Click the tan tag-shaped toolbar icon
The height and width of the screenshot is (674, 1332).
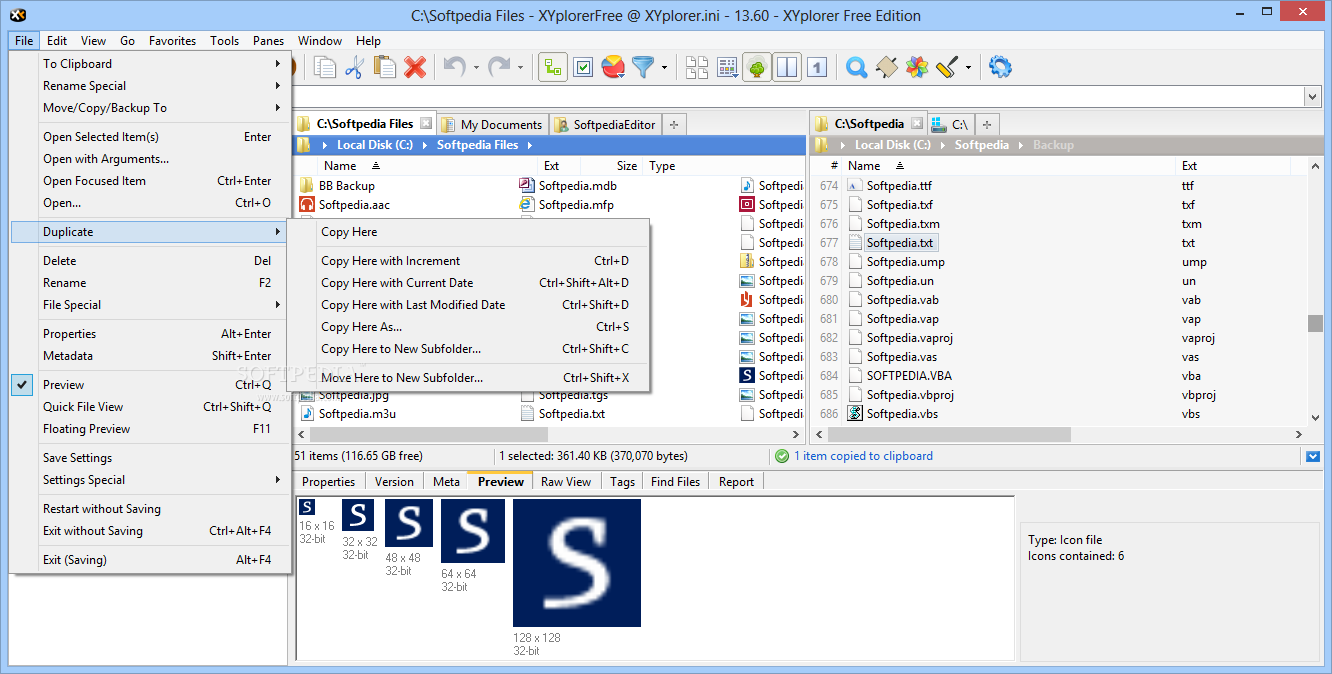pyautogui.click(x=886, y=67)
